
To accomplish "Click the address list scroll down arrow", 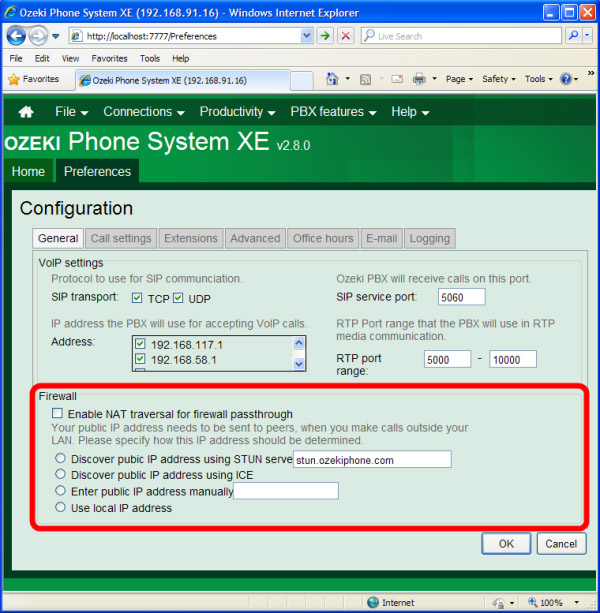I will (x=299, y=364).
